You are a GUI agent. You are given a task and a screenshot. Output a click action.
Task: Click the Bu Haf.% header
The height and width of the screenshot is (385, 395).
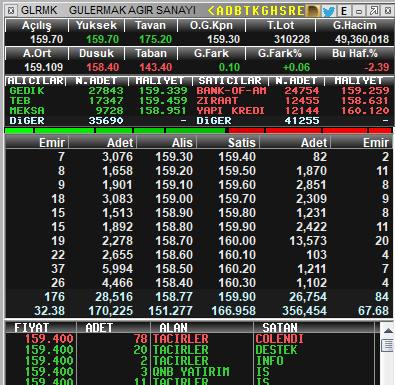pyautogui.click(x=355, y=53)
